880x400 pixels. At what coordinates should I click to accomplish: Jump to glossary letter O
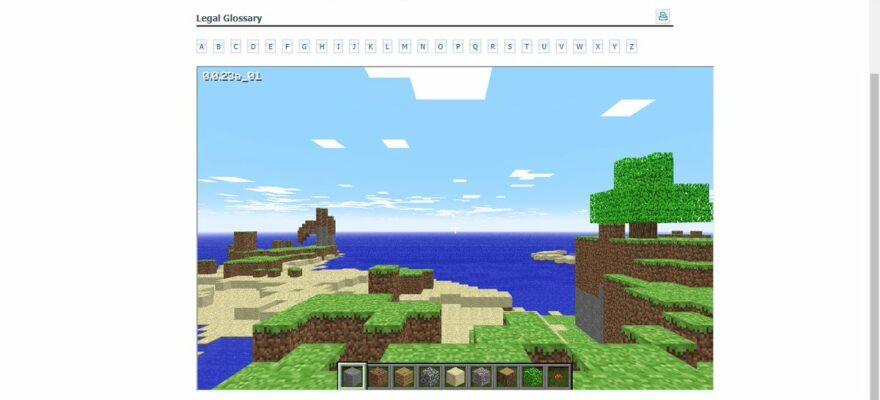coord(441,47)
